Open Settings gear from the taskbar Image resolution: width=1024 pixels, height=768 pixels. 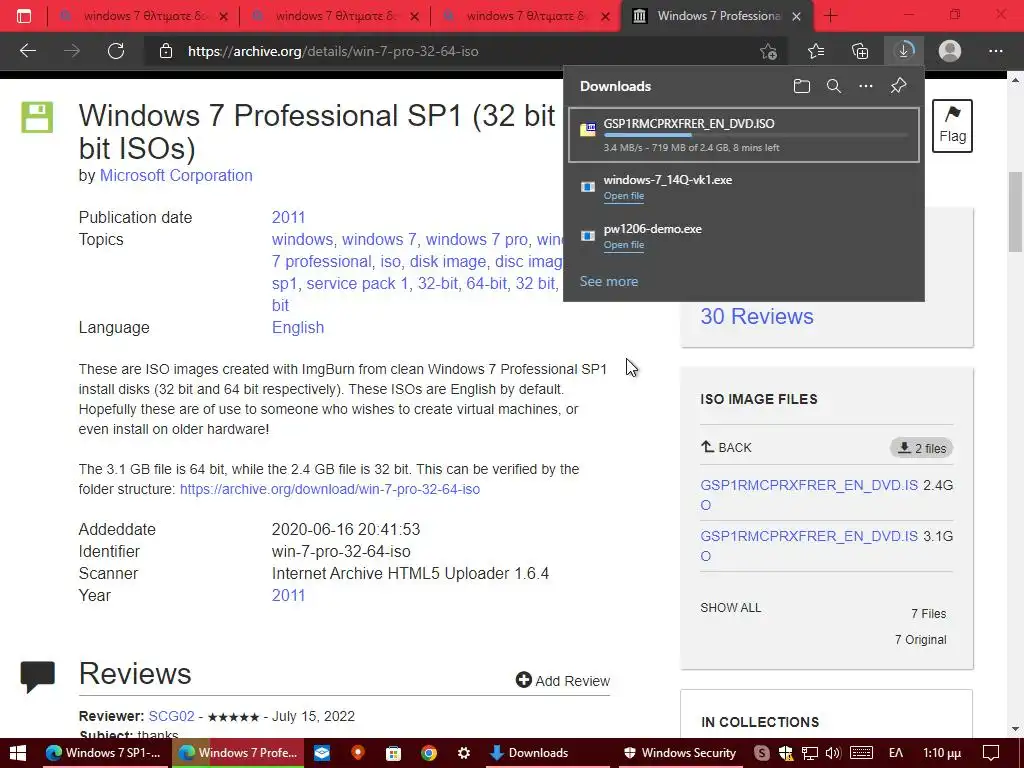(x=464, y=753)
